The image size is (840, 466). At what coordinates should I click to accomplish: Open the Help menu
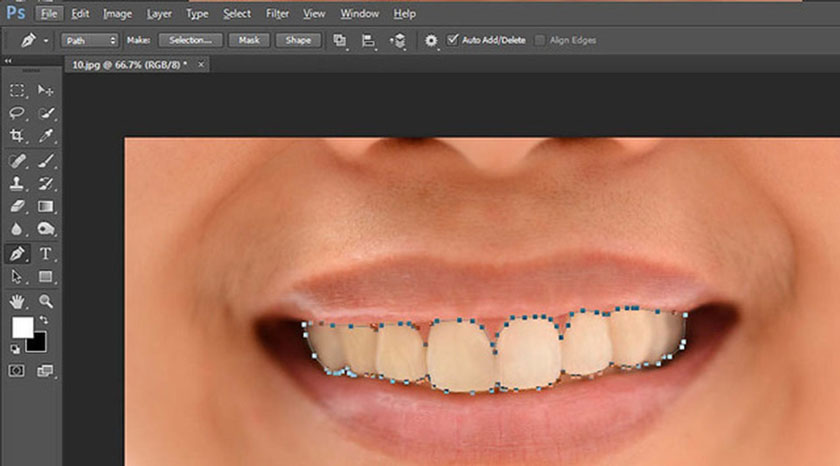click(404, 14)
